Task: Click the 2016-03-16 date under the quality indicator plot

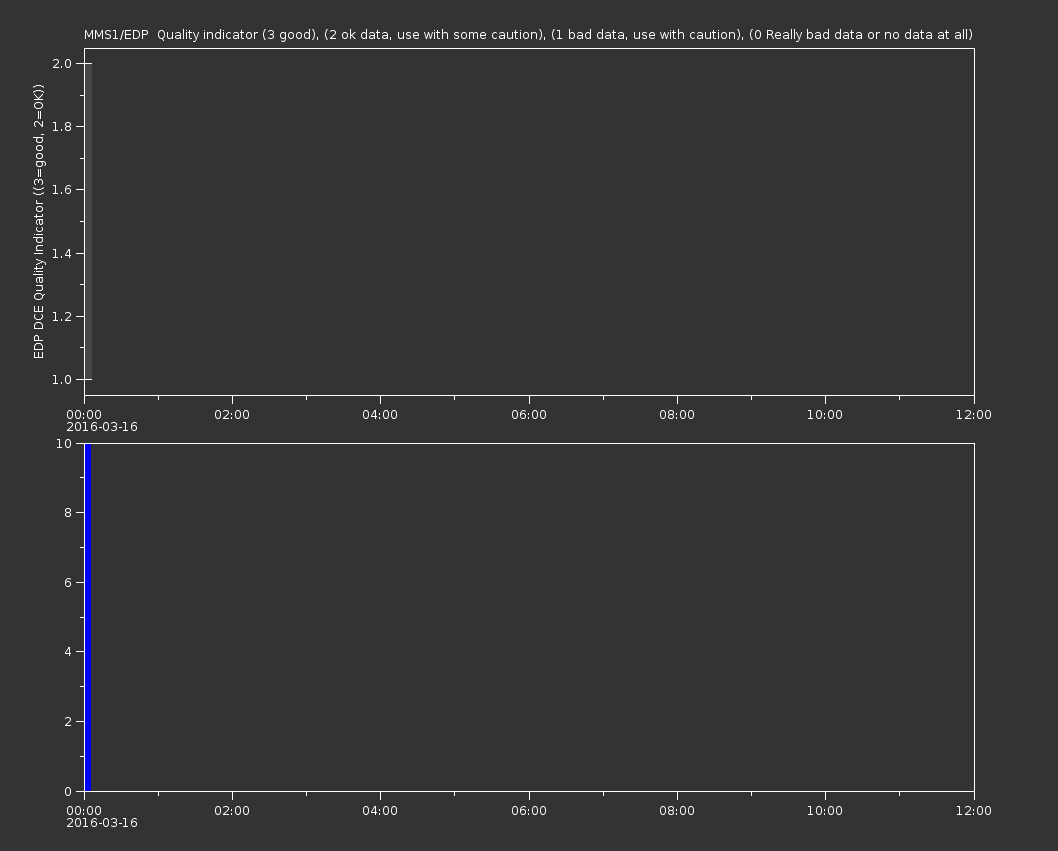Action: pyautogui.click(x=102, y=427)
